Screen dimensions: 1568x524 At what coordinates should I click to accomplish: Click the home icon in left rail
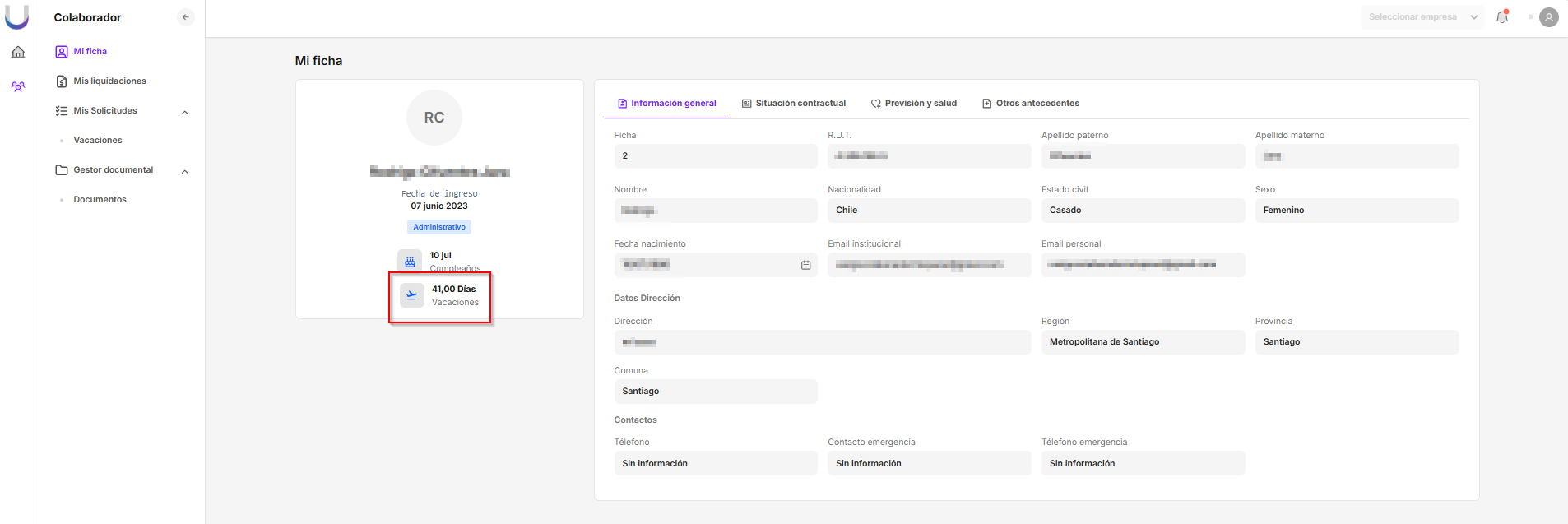(x=18, y=52)
